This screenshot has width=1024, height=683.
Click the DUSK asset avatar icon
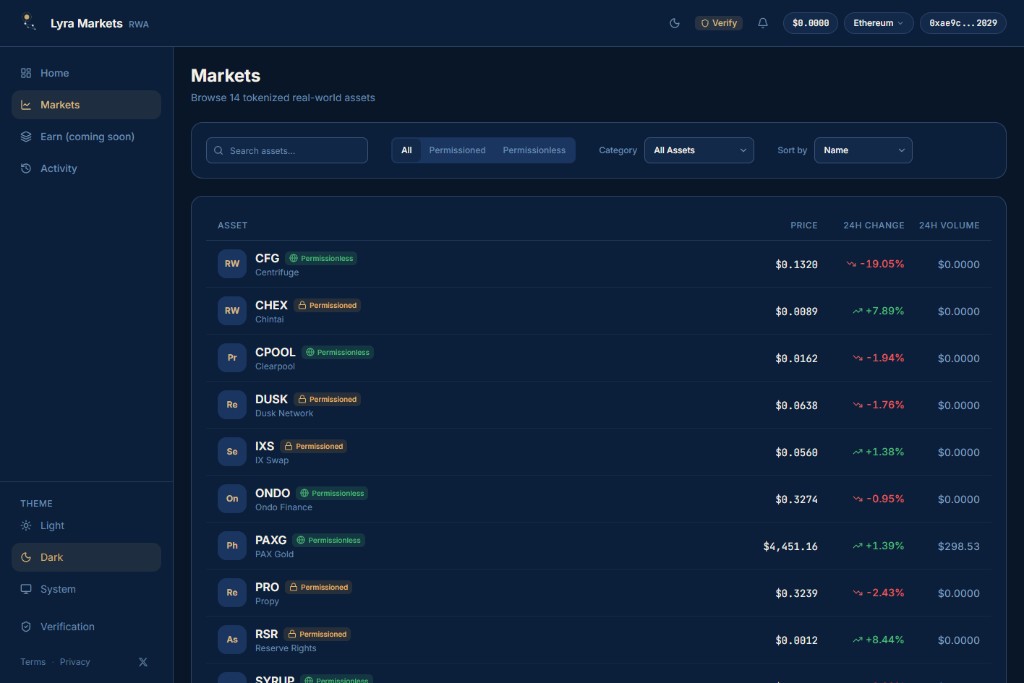(x=232, y=405)
